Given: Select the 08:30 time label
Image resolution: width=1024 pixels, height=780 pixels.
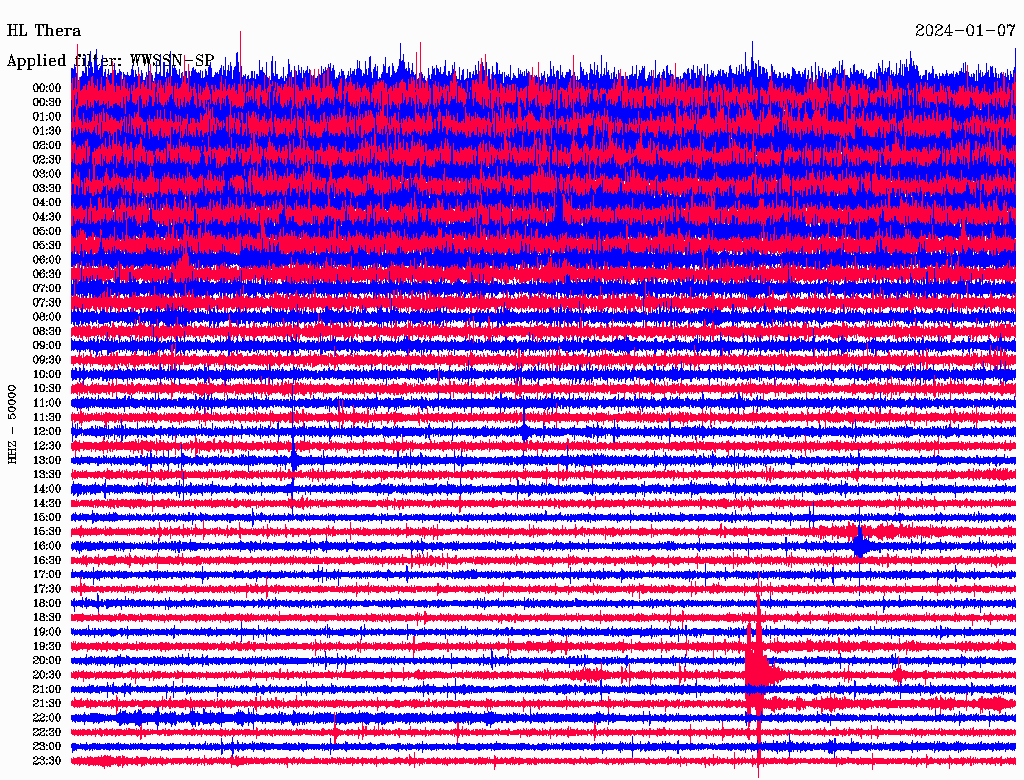Looking at the screenshot, I should coord(47,332).
